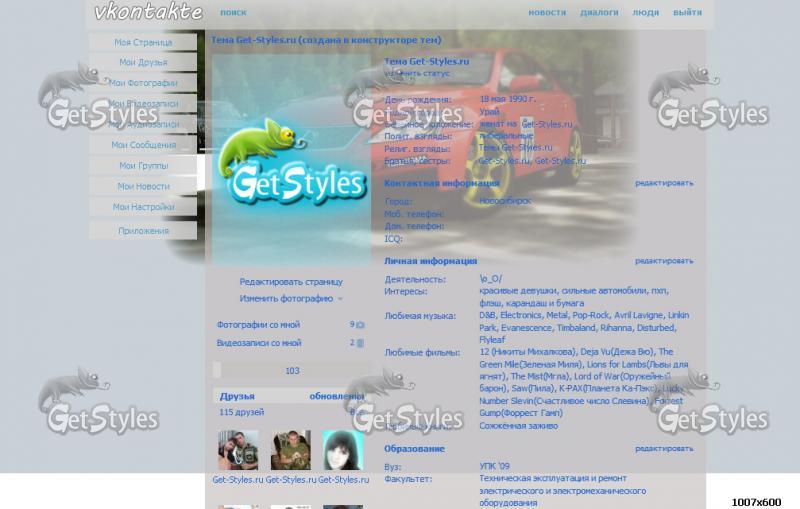Open the second friend's avatar in camouflage

pyautogui.click(x=290, y=450)
